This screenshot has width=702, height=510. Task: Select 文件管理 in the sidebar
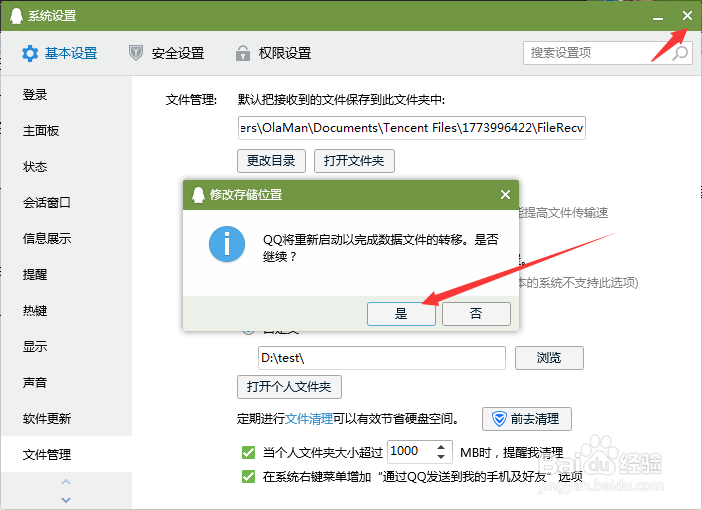tap(66, 454)
